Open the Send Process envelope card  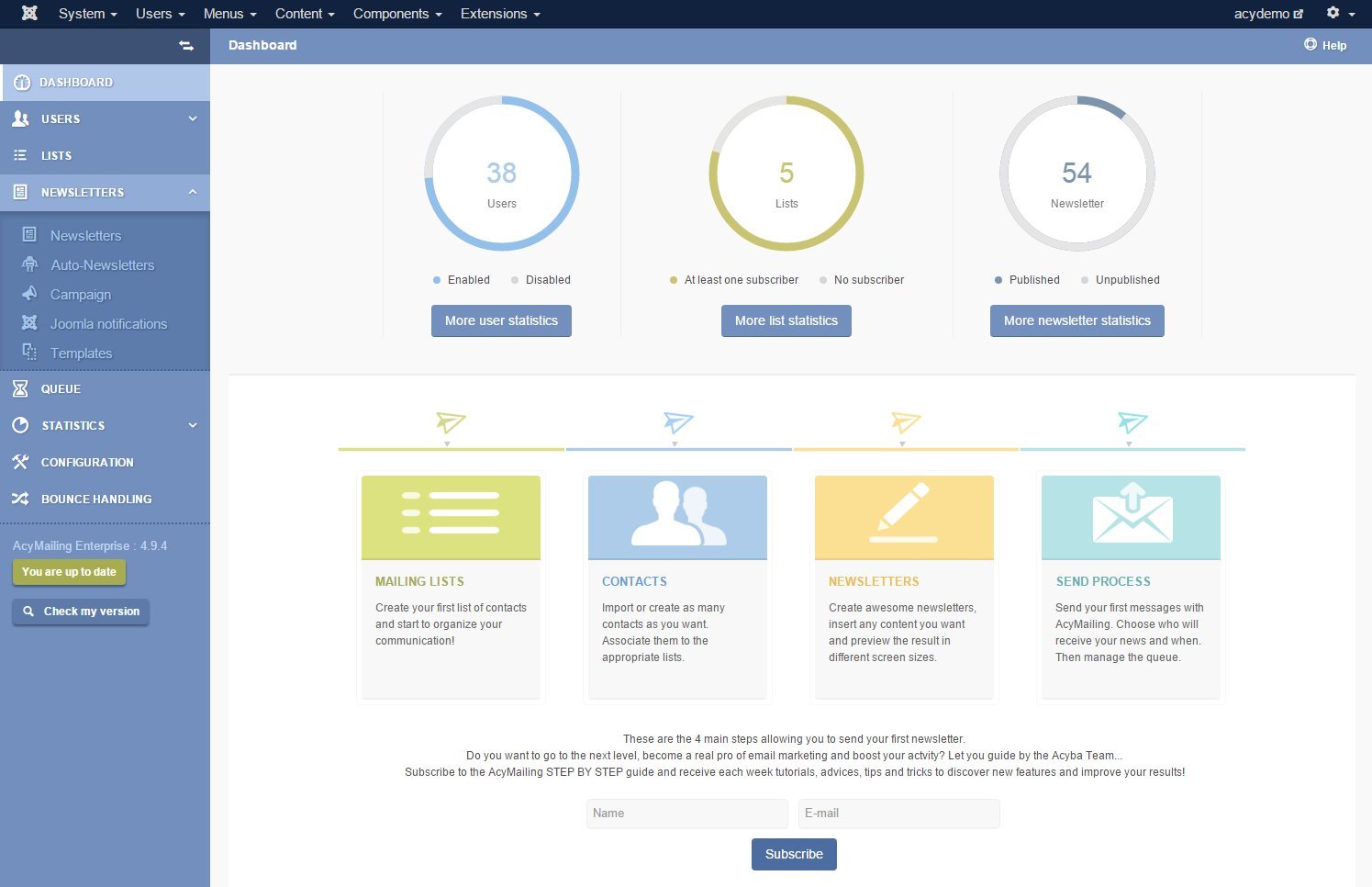1131,518
